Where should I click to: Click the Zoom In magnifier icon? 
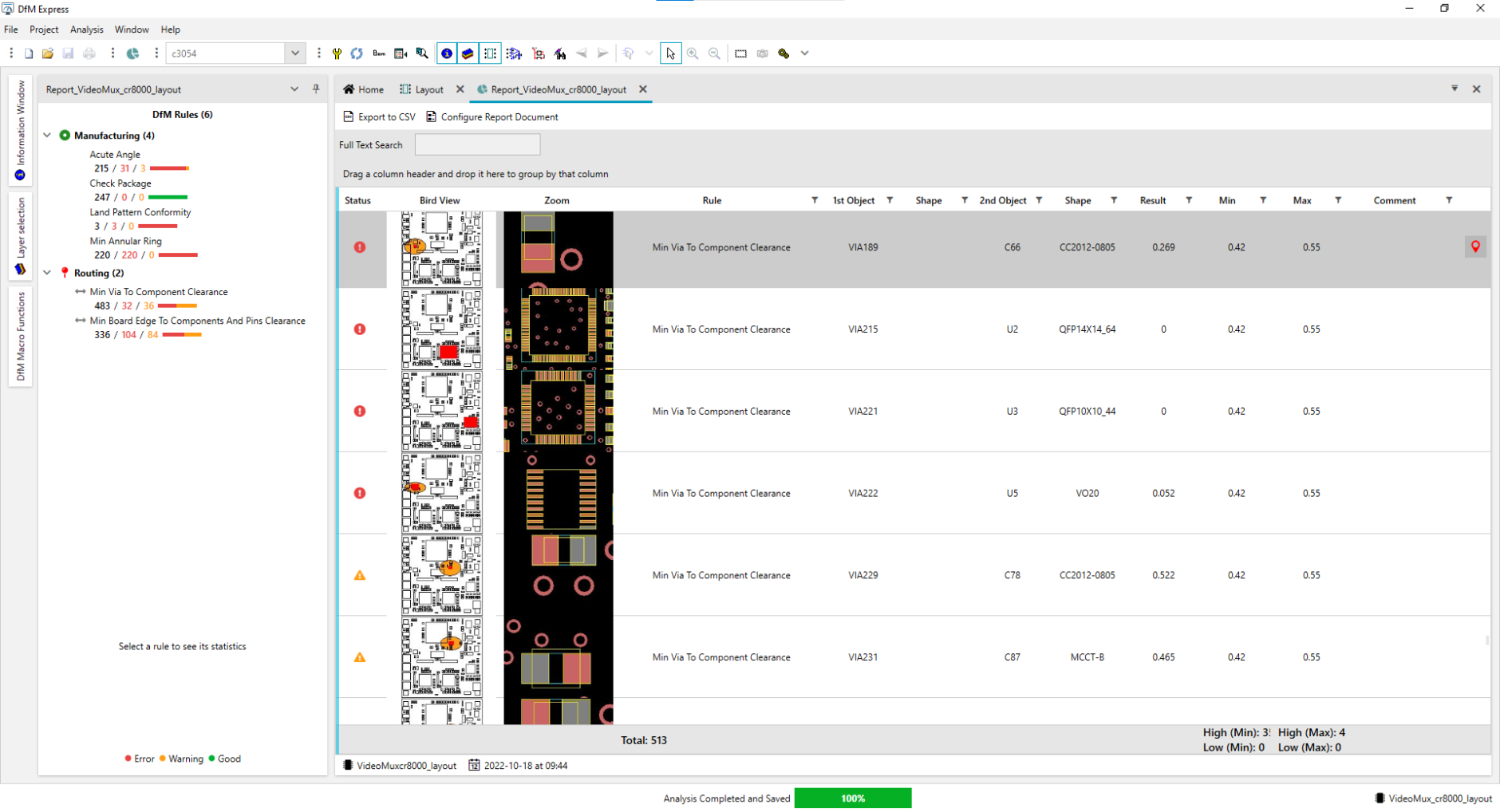coord(693,53)
